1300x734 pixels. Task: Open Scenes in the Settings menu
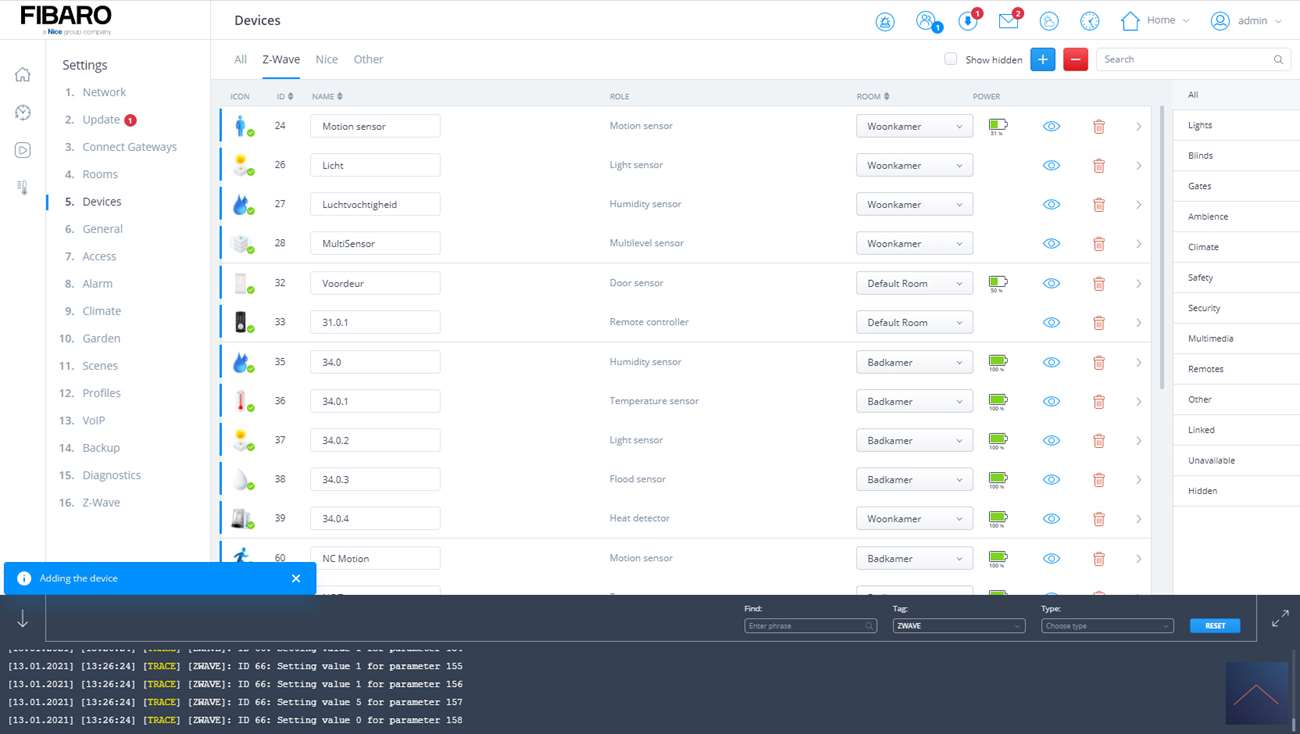[x=100, y=366]
